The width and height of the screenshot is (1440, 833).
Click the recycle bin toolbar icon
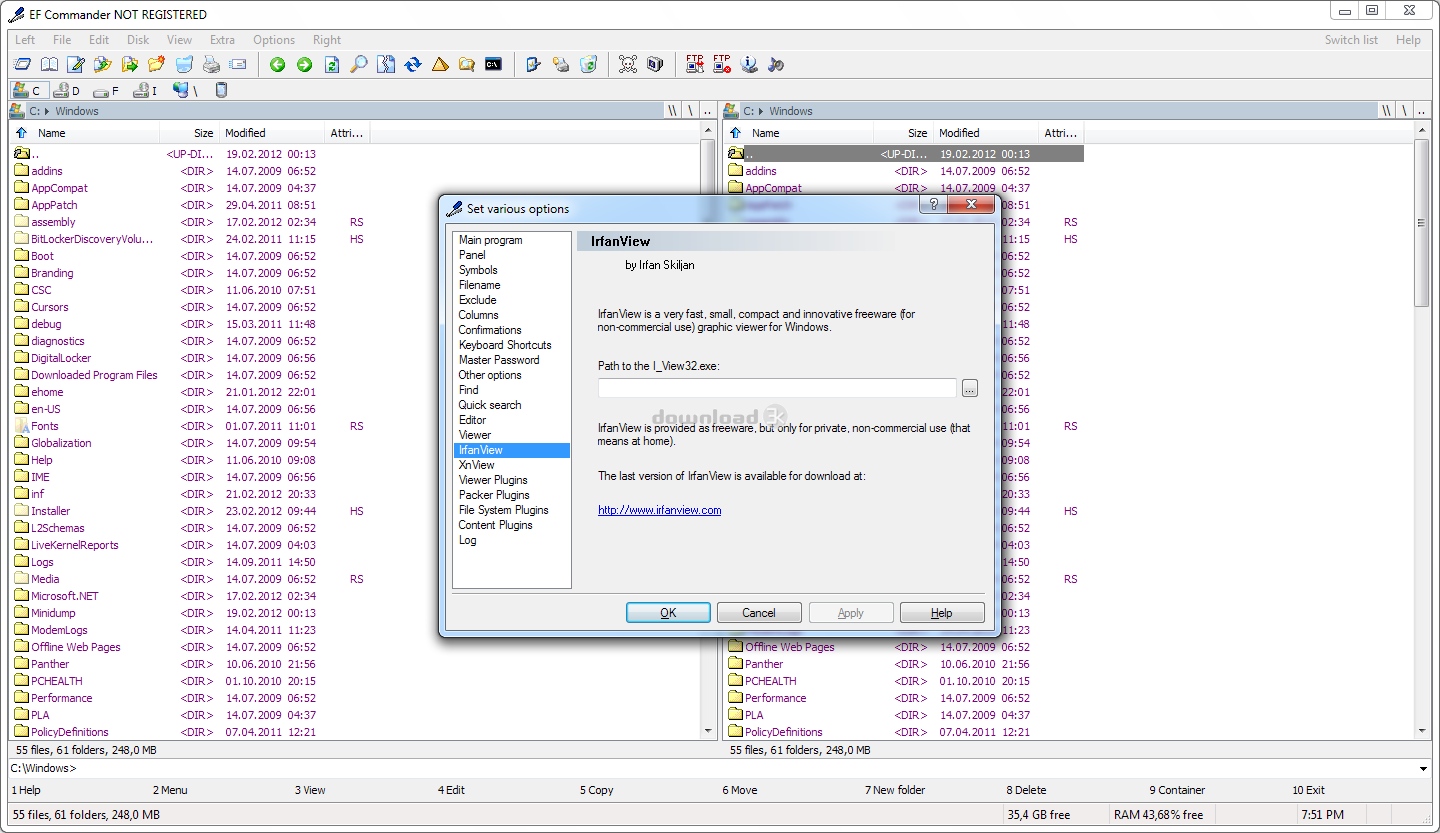click(588, 65)
